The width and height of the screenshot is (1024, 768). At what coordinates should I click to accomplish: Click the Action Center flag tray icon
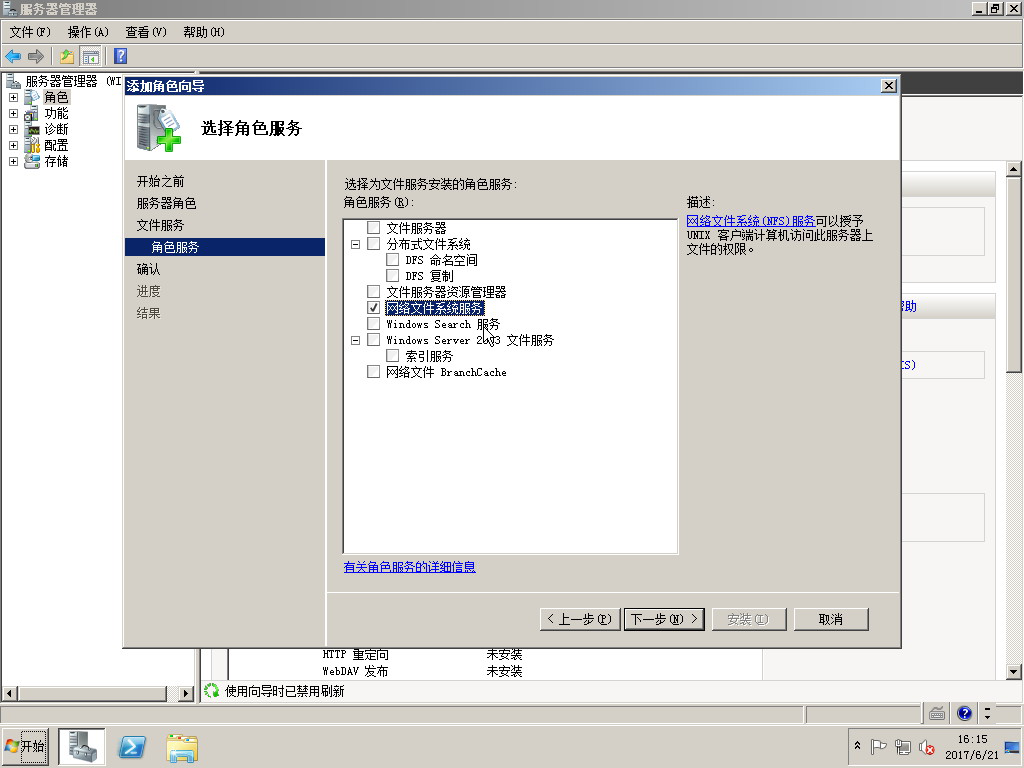pos(879,747)
